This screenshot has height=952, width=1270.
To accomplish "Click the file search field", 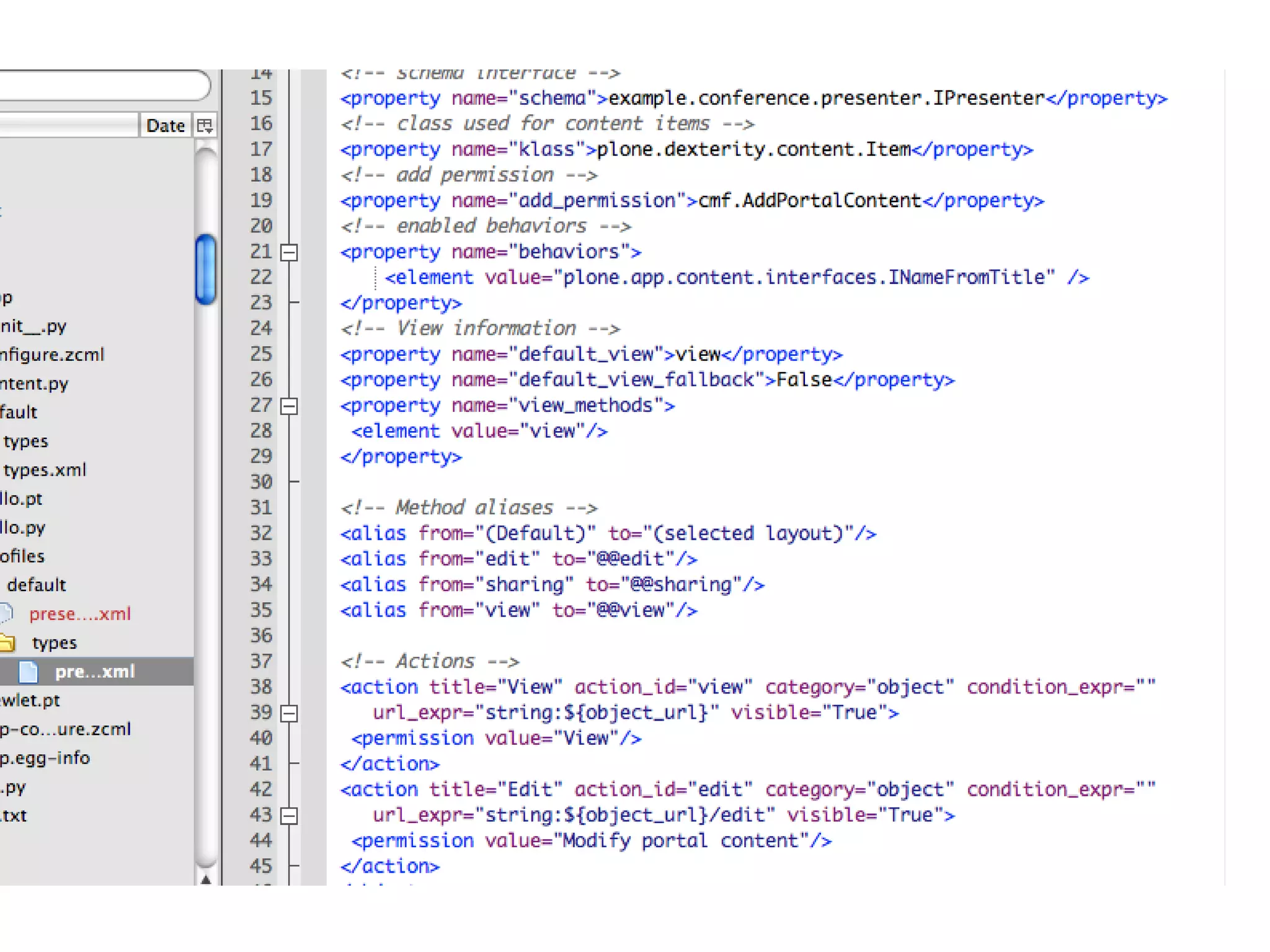I will pos(99,86).
